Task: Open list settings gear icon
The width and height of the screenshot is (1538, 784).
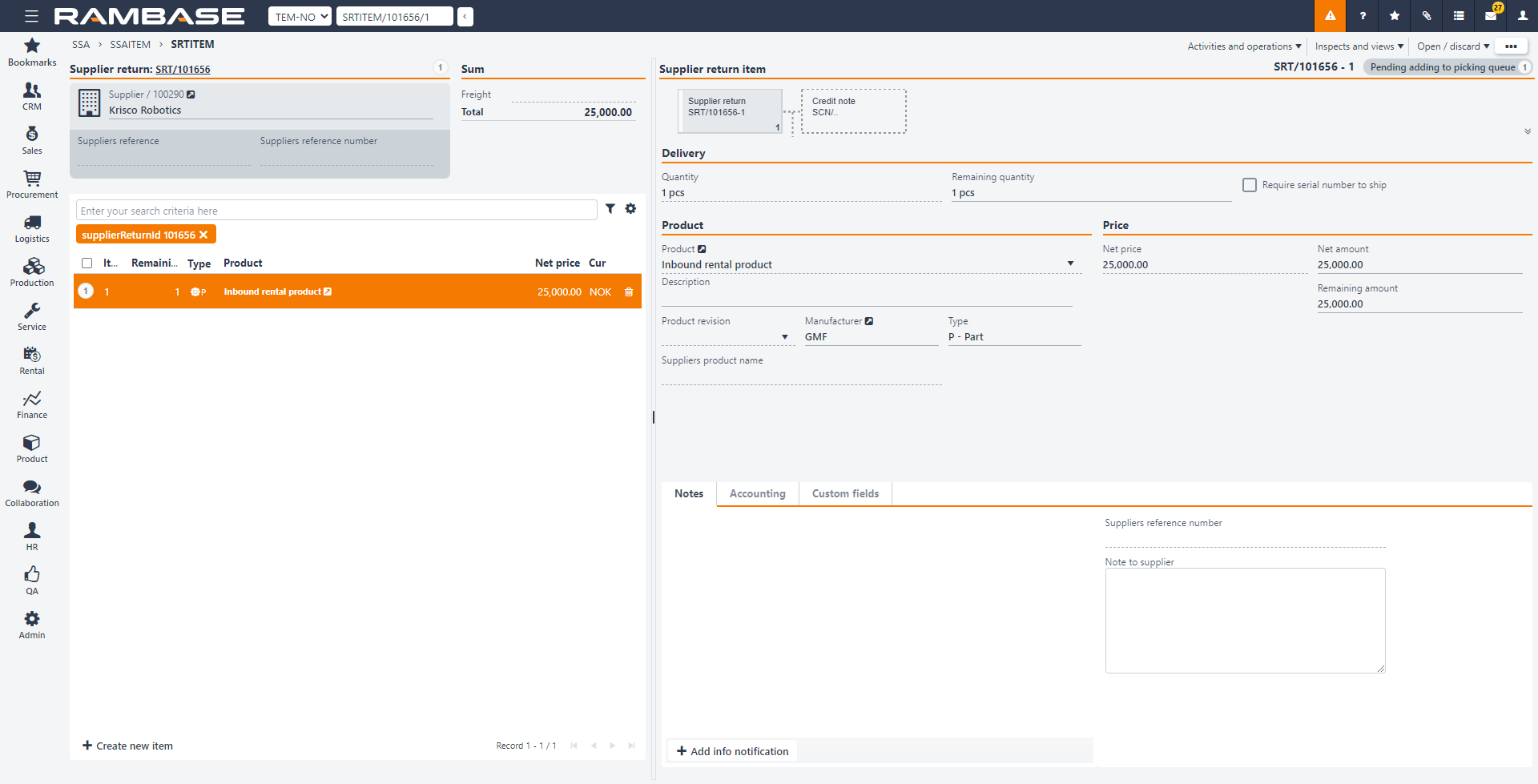Action: point(631,209)
